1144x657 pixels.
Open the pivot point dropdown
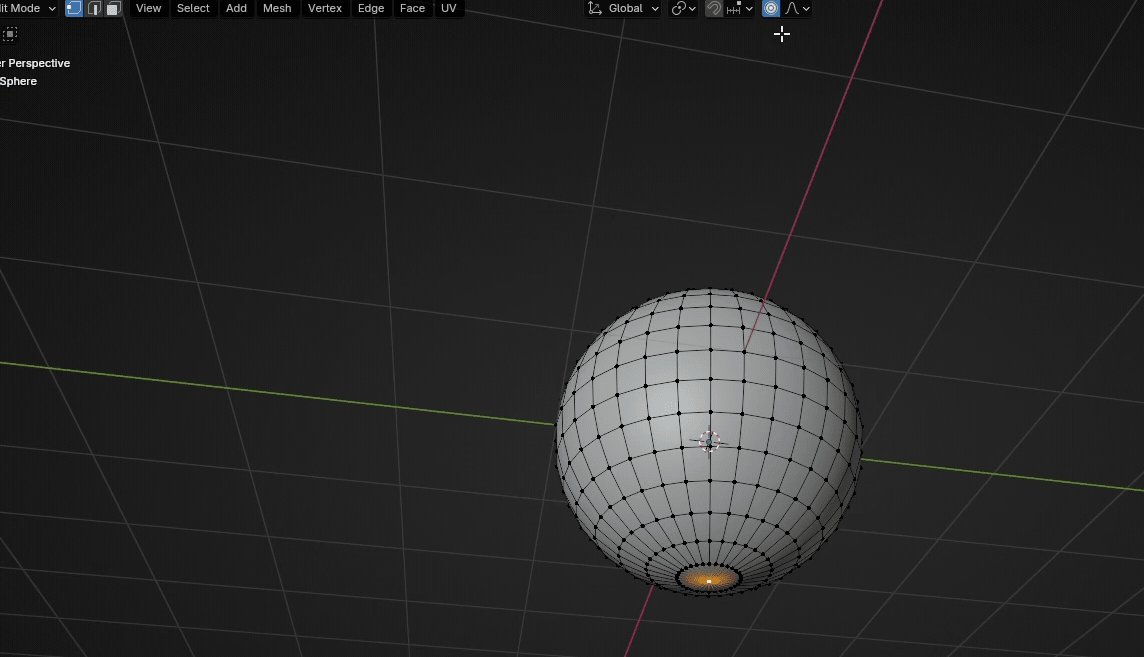coord(684,8)
